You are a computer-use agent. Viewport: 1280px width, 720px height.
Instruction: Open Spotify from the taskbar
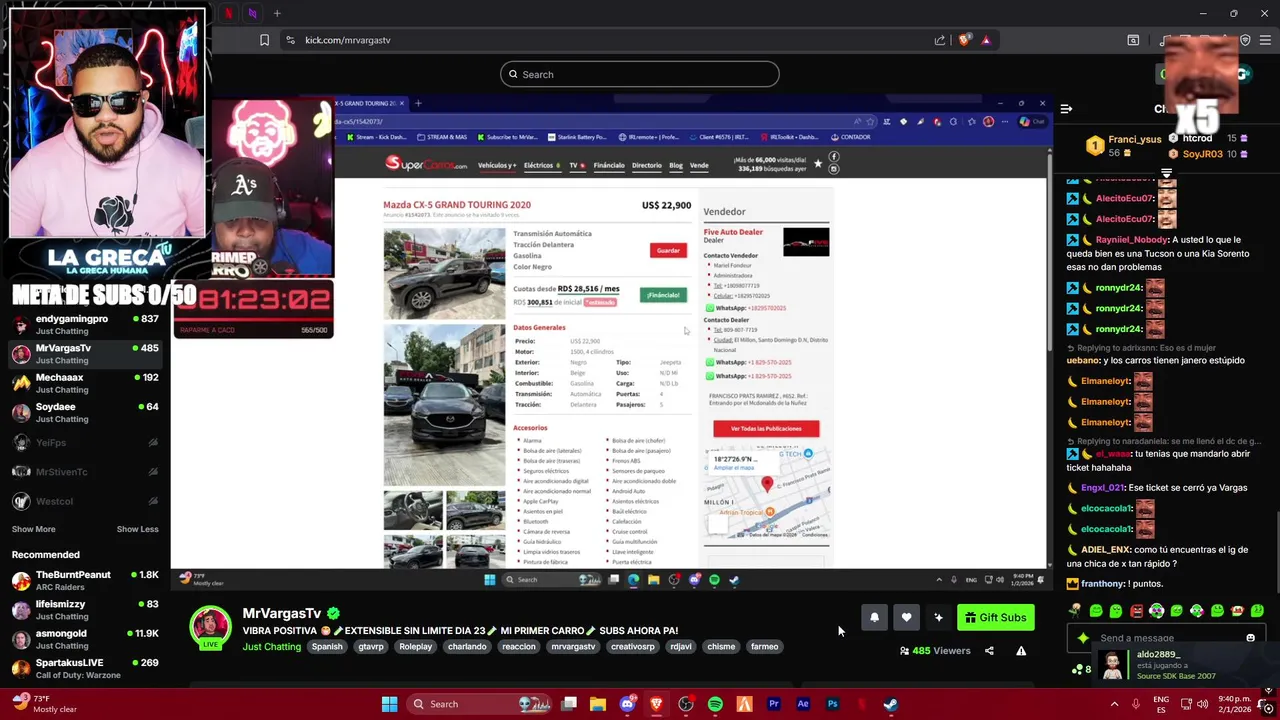[x=715, y=704]
